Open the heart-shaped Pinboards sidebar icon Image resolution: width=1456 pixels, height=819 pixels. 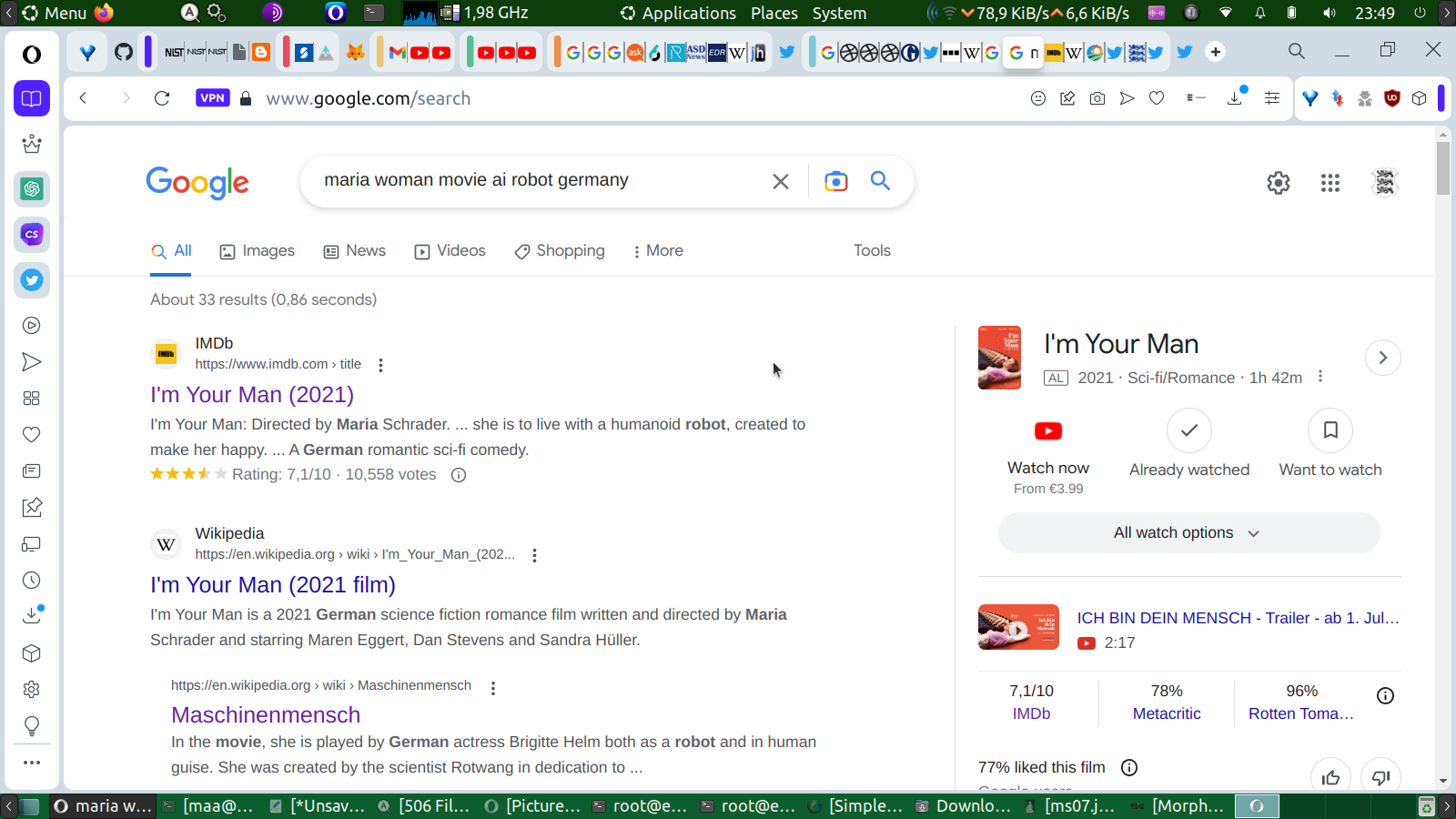[32, 435]
